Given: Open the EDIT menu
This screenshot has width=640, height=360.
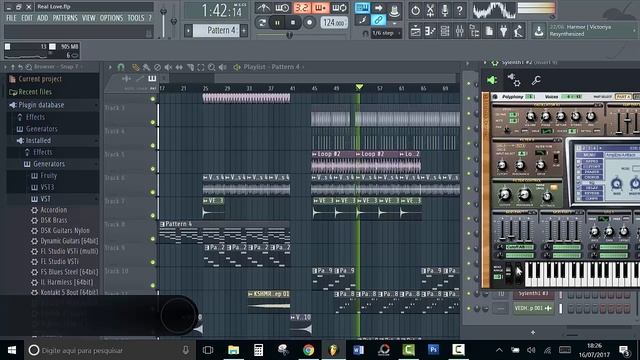Looking at the screenshot, I should (27, 18).
